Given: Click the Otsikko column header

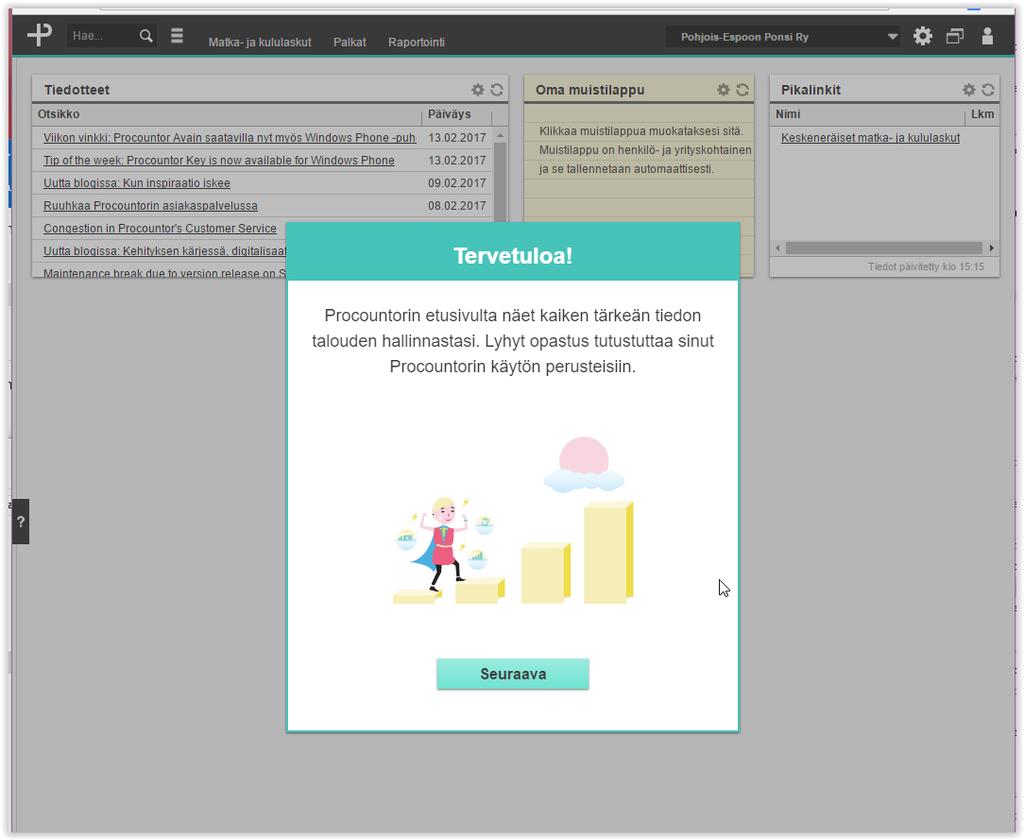Looking at the screenshot, I should click(58, 114).
